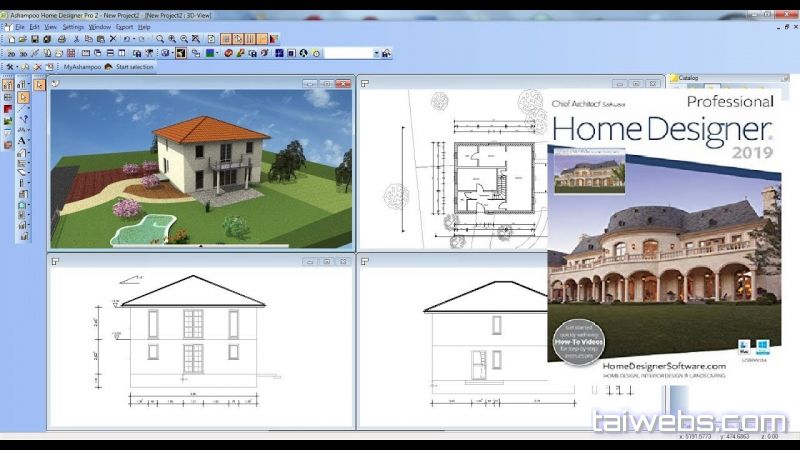
Task: Click the red ball render icon
Action: 229,53
